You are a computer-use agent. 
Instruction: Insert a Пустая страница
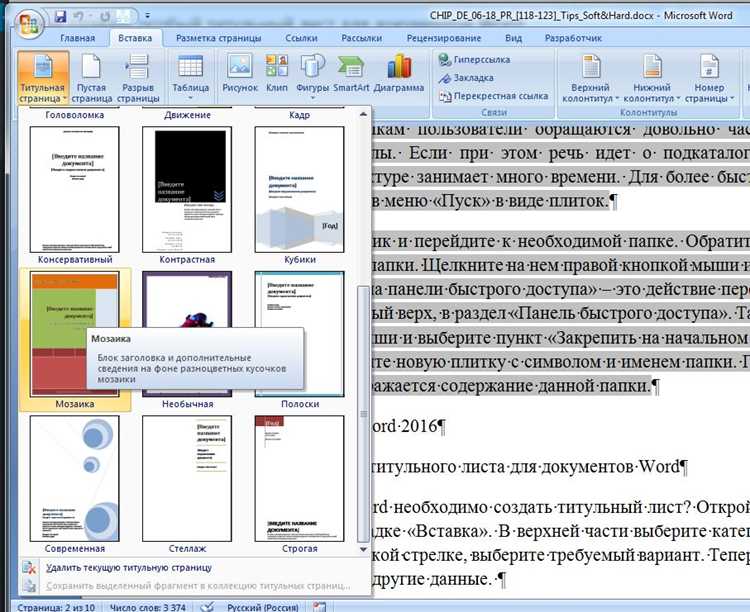pos(91,78)
